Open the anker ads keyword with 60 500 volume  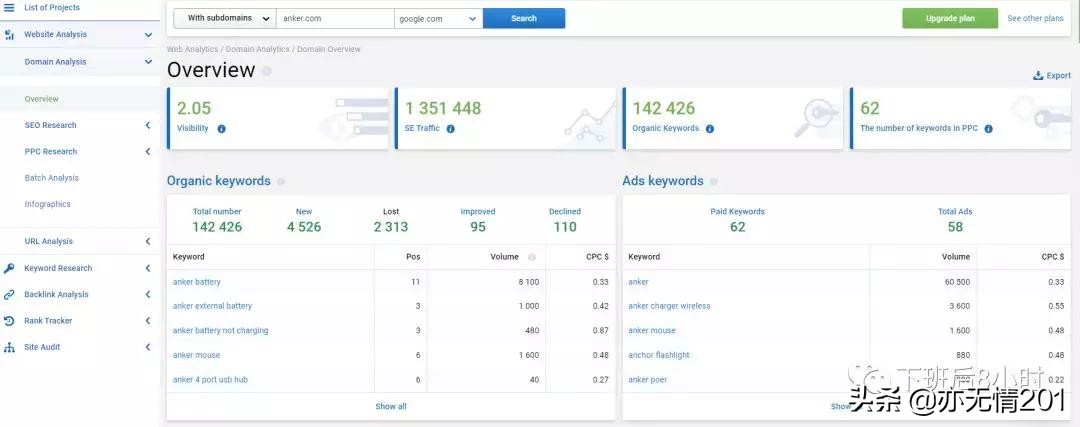638,282
